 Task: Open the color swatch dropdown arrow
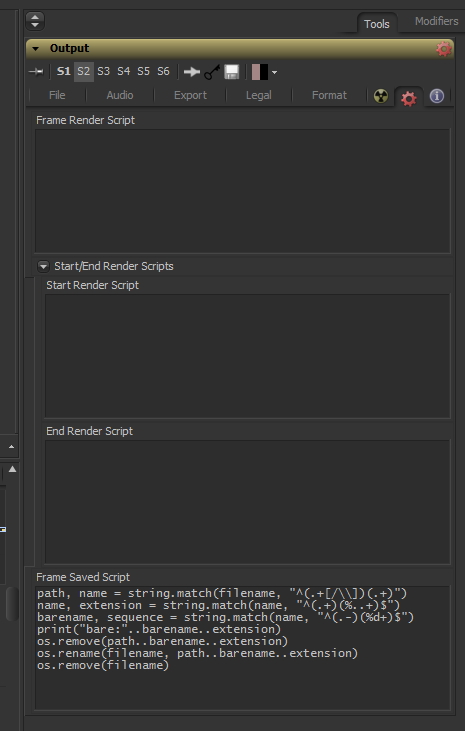pyautogui.click(x=274, y=72)
